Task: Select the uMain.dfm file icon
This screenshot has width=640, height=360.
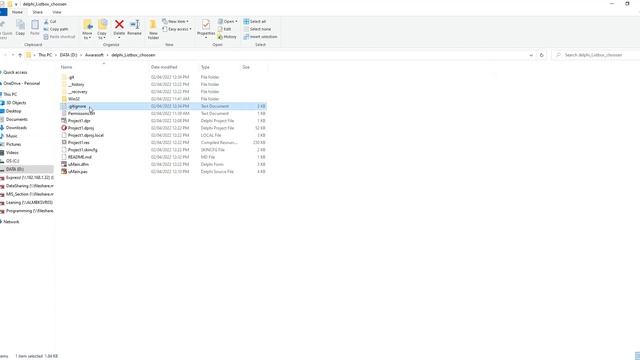Action: 64,164
